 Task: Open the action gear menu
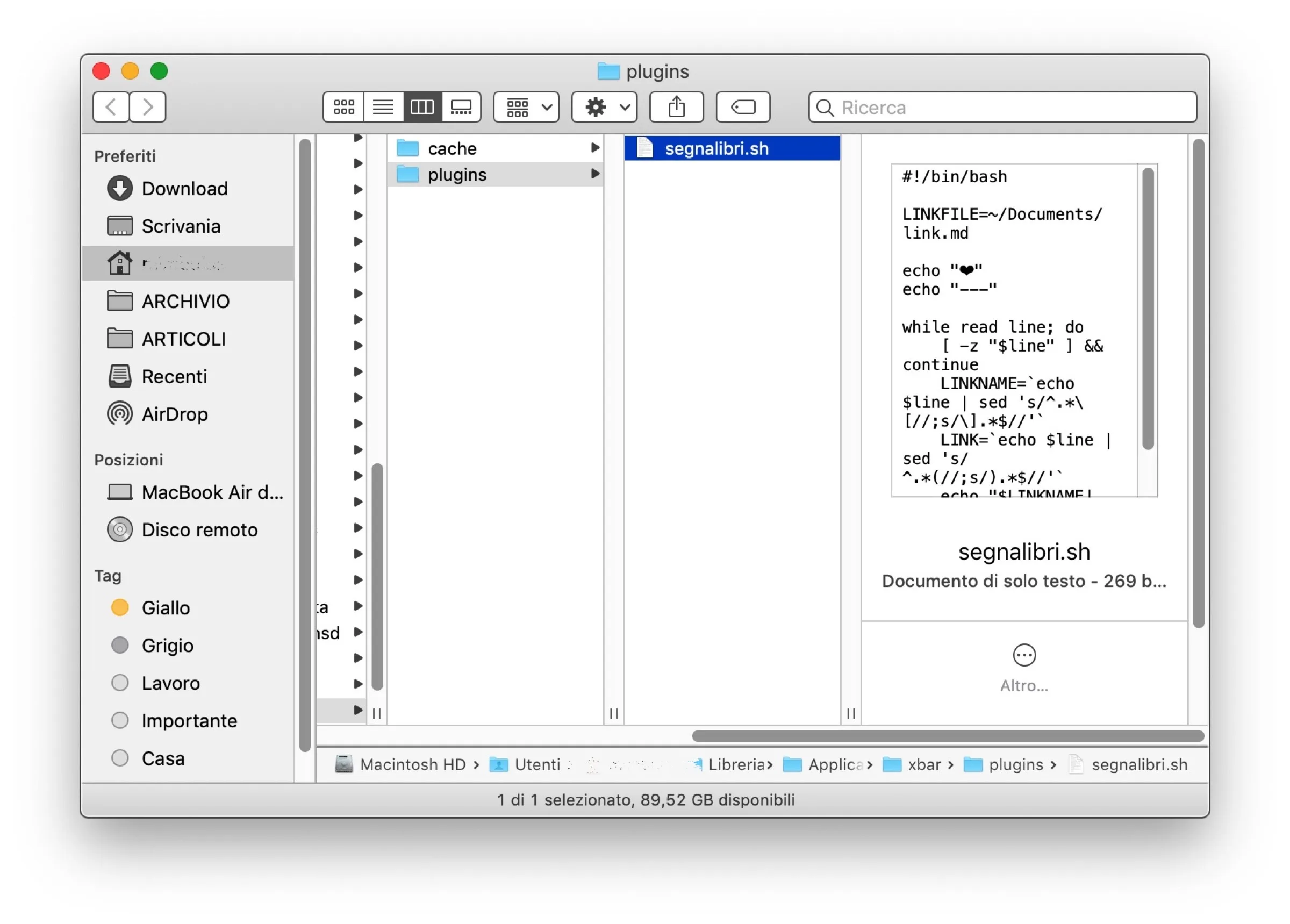click(604, 107)
